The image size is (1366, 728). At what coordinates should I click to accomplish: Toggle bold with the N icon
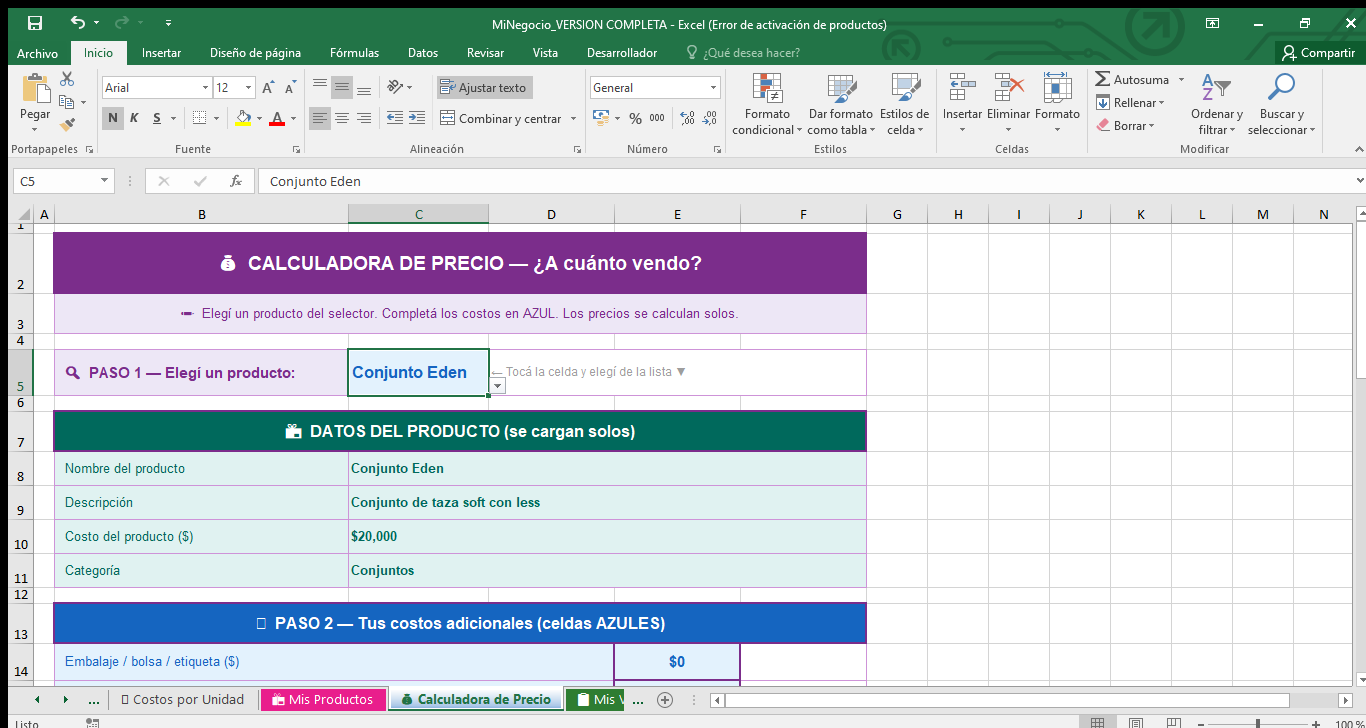click(x=112, y=118)
